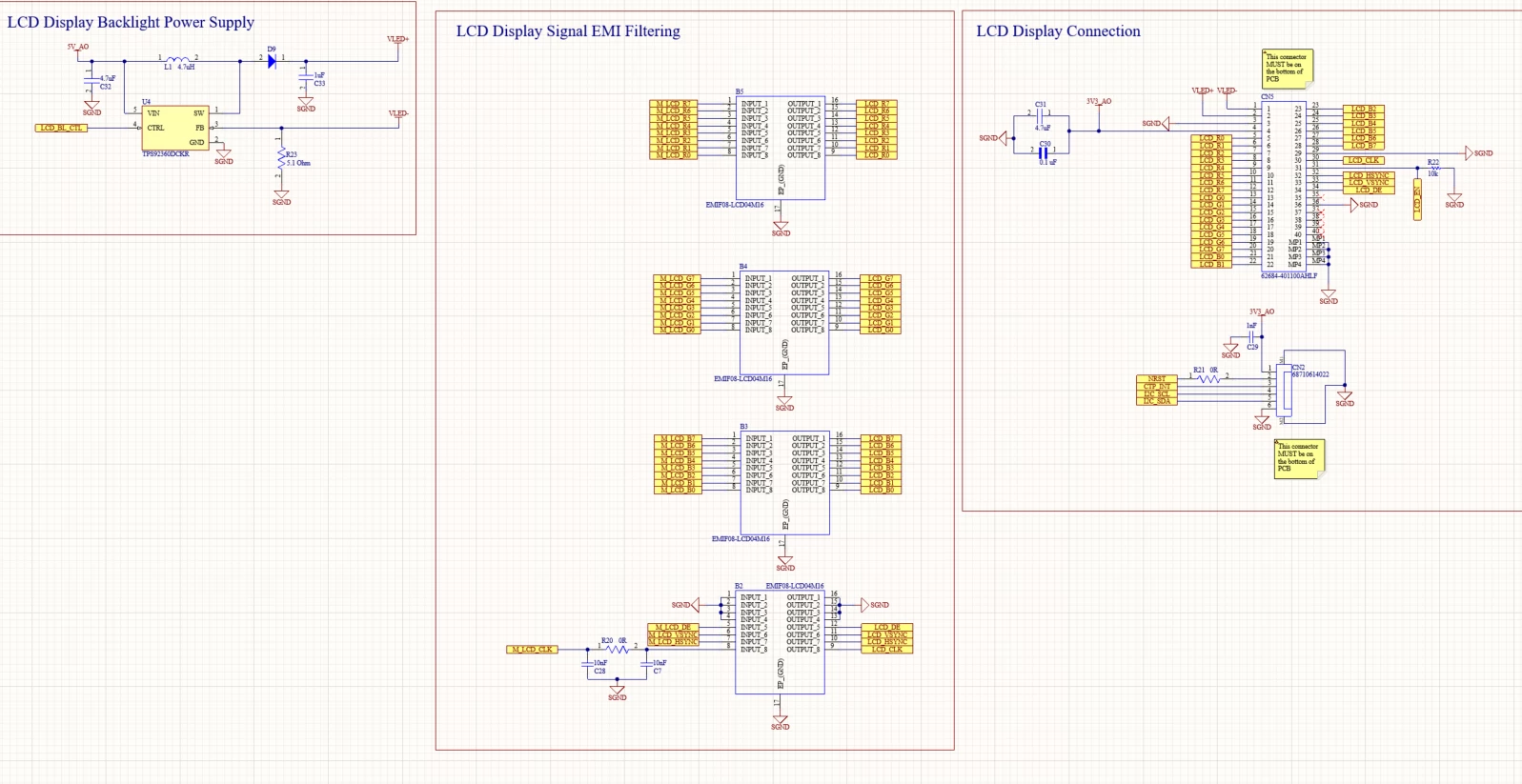Select capacitor C32 symbol

[91, 79]
